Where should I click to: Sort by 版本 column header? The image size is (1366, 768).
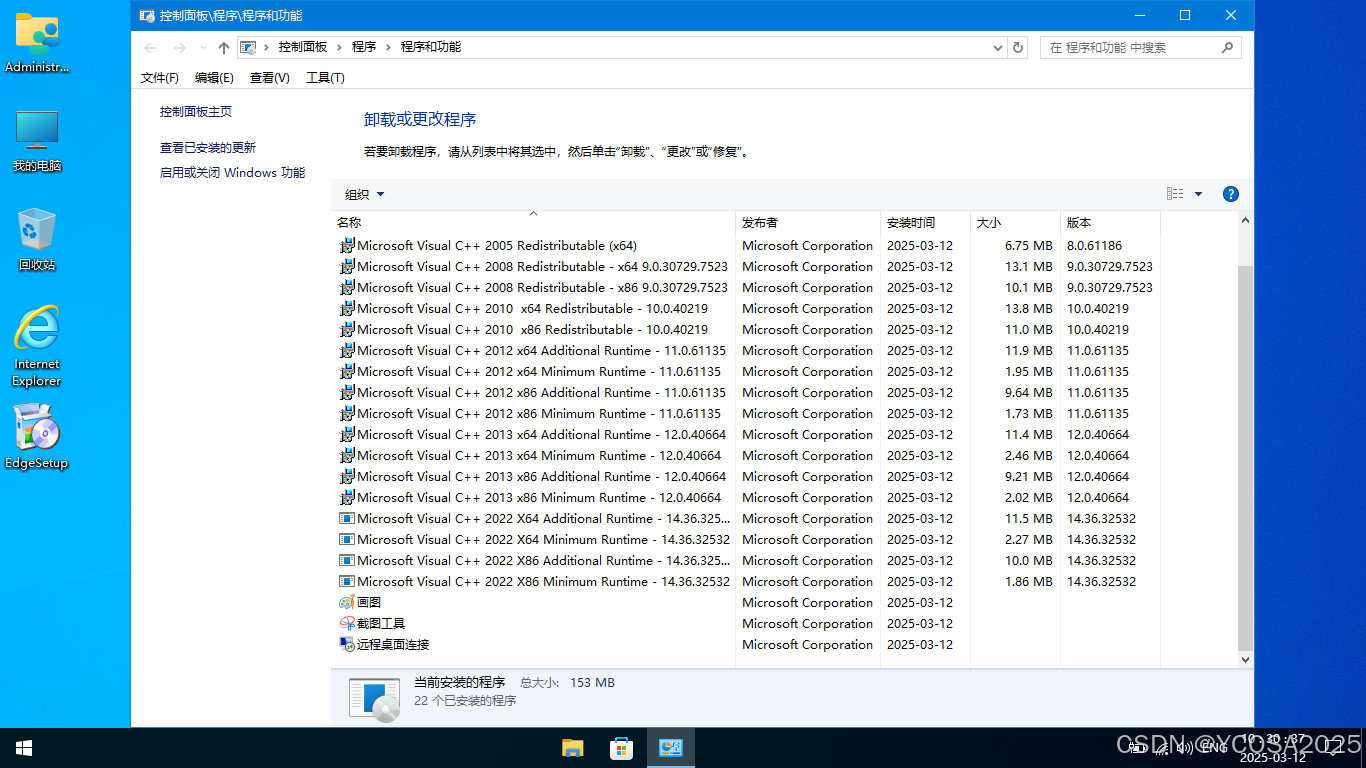pyautogui.click(x=1110, y=222)
